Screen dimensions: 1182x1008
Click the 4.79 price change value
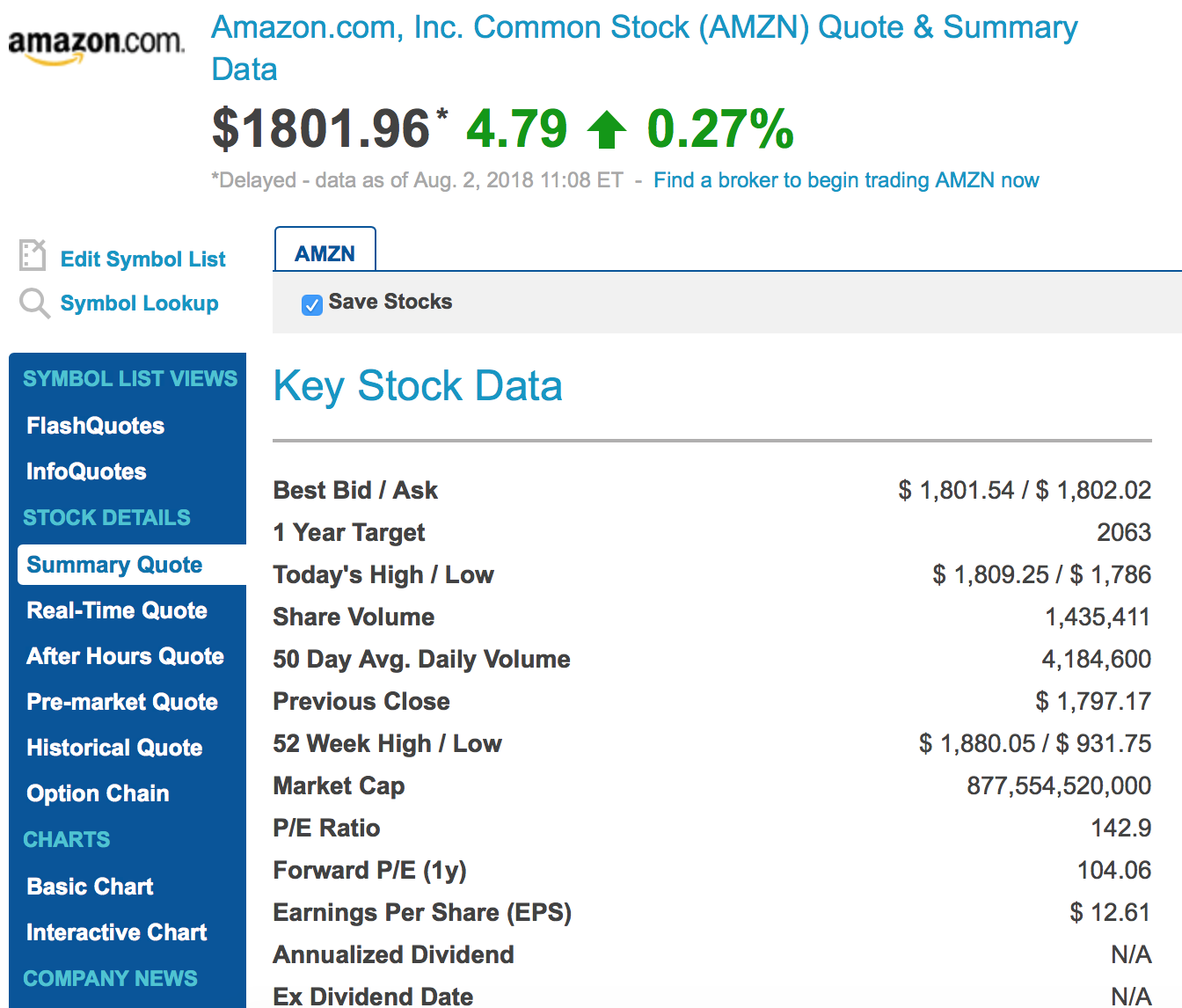coord(517,129)
